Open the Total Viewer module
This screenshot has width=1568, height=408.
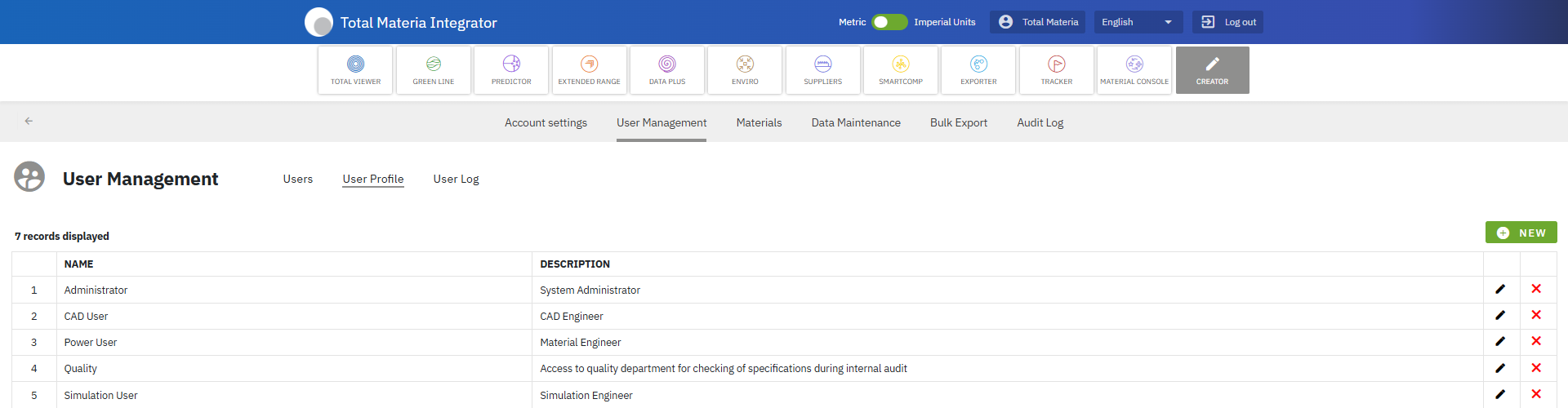point(355,70)
